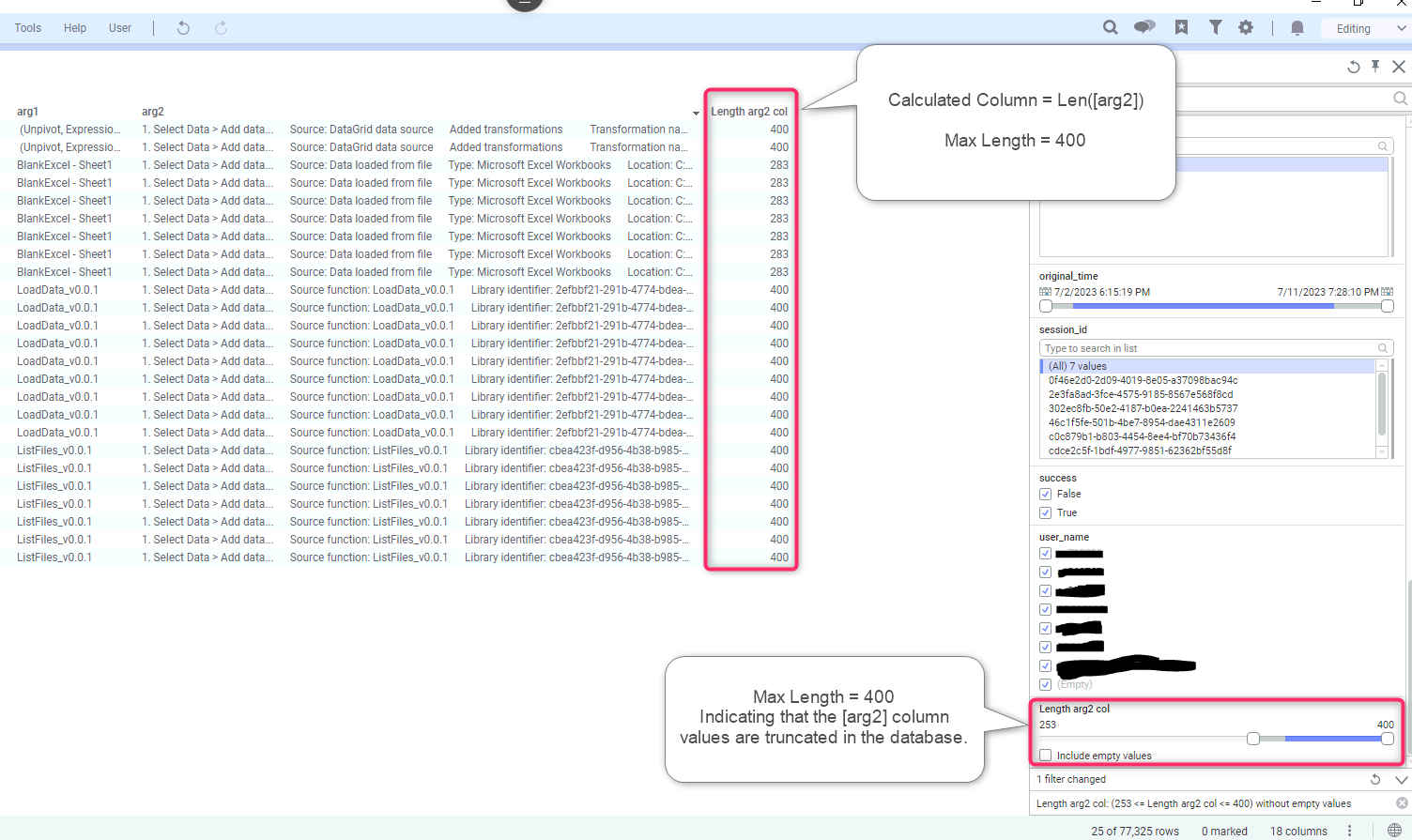Viewport: 1412px width, 840px height.
Task: Open the Tools menu
Action: pyautogui.click(x=28, y=28)
